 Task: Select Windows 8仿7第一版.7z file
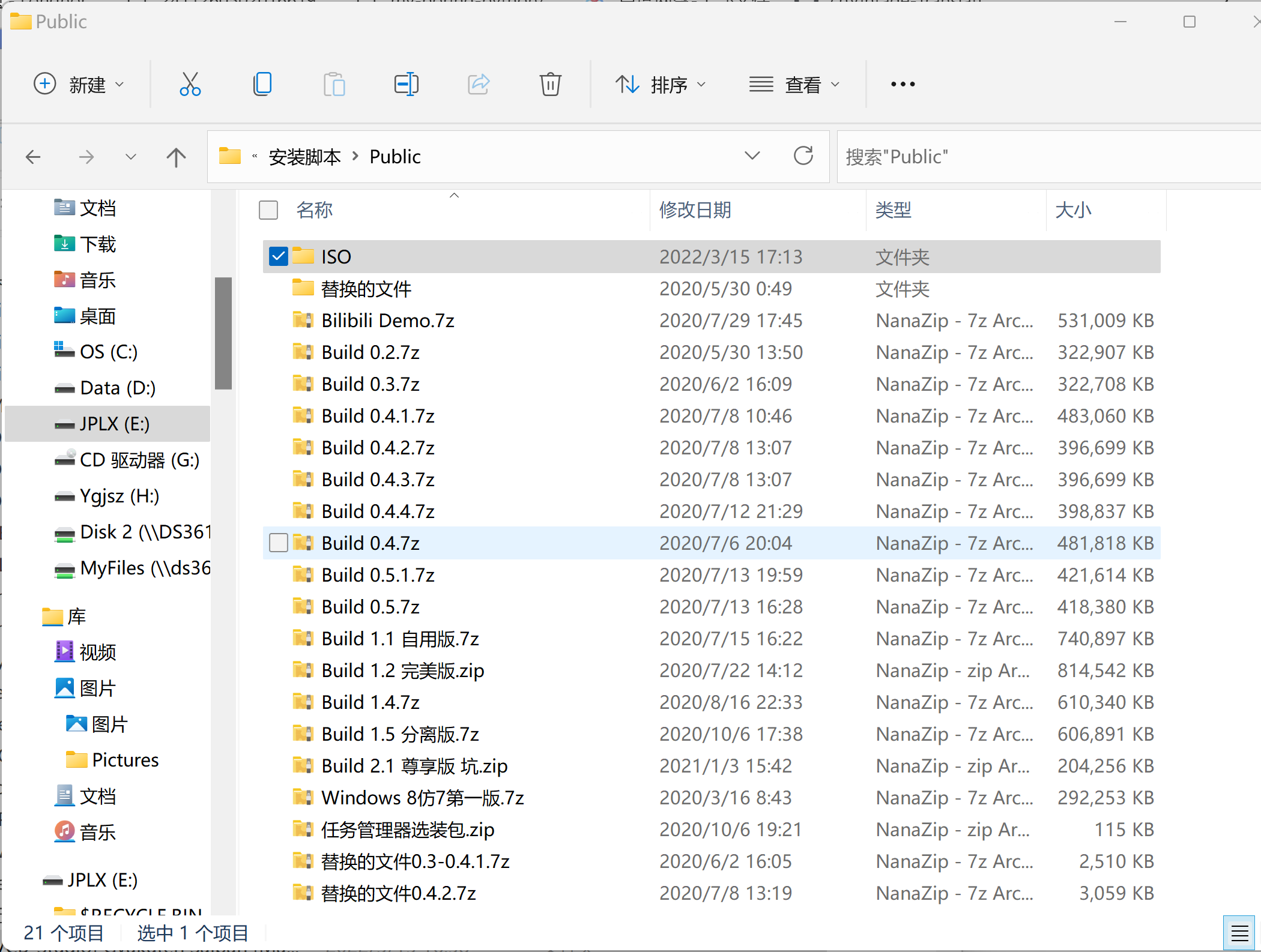712,798
